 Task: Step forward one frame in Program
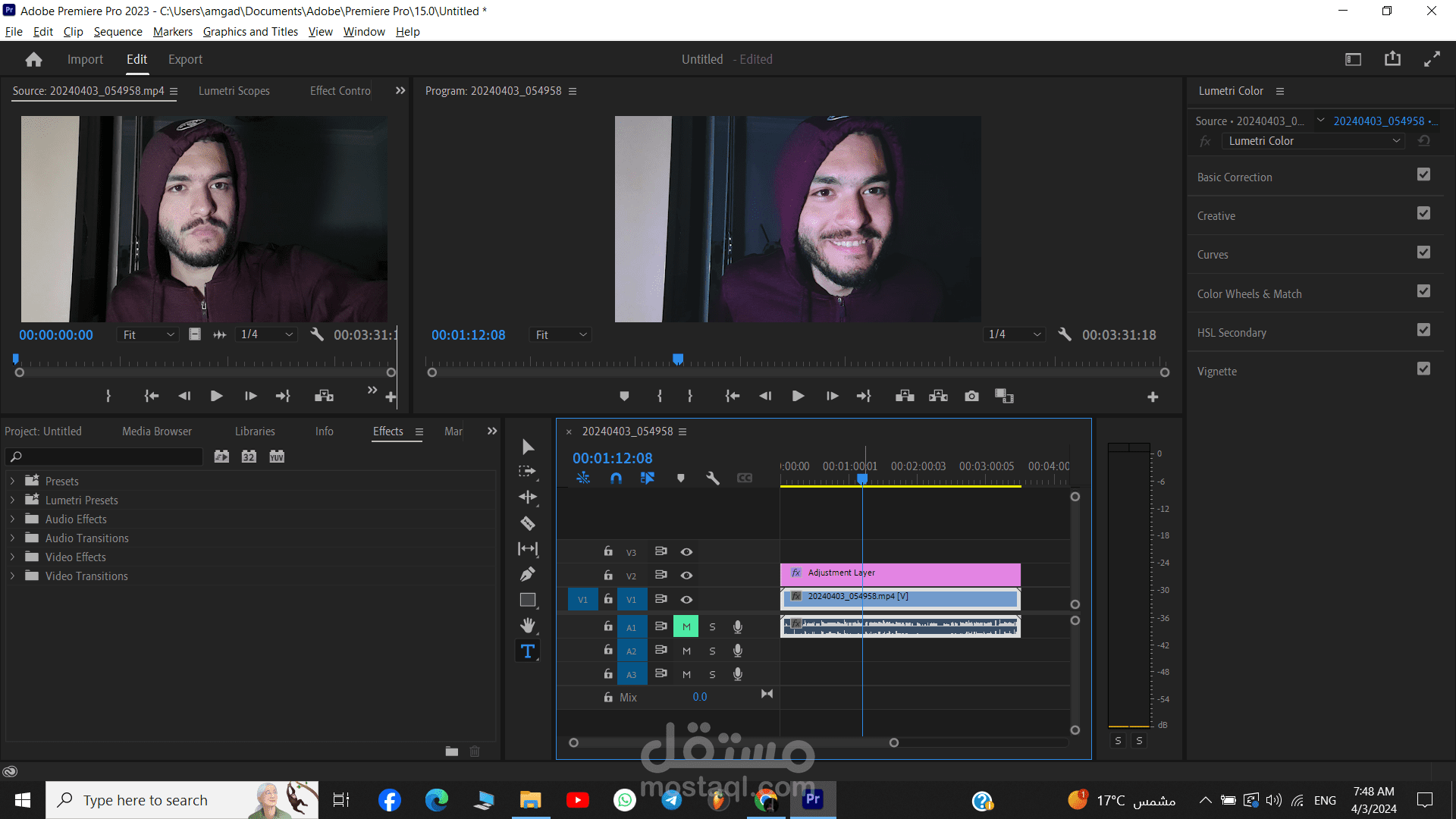[832, 396]
